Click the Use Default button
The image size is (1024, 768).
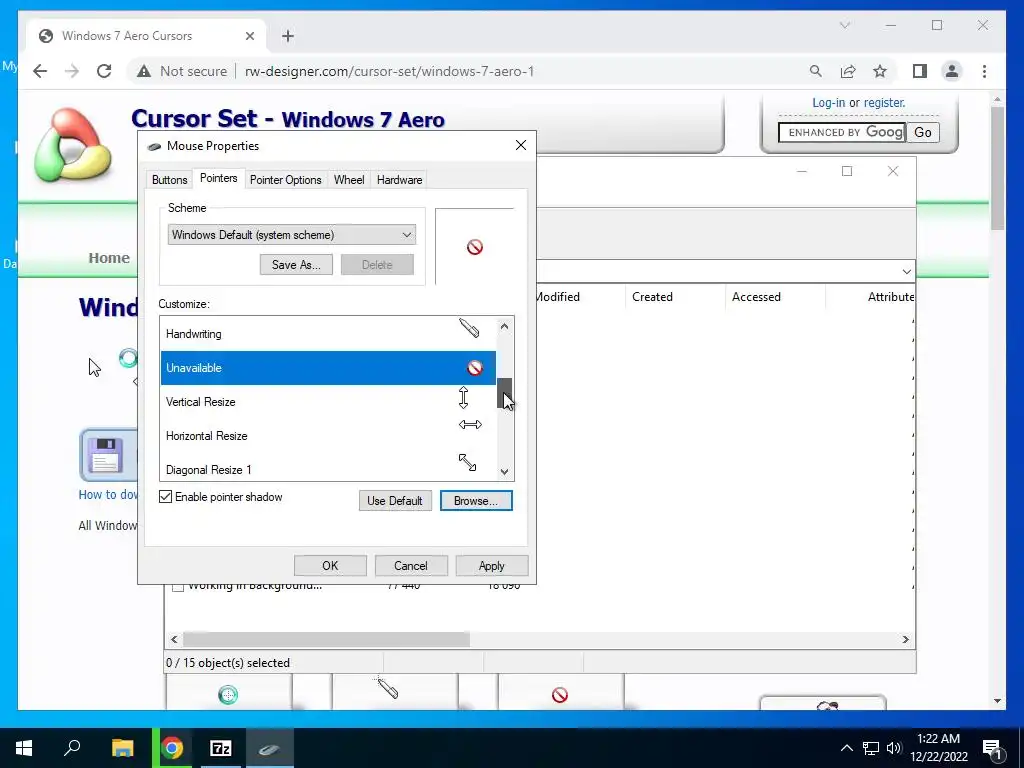[x=394, y=501]
